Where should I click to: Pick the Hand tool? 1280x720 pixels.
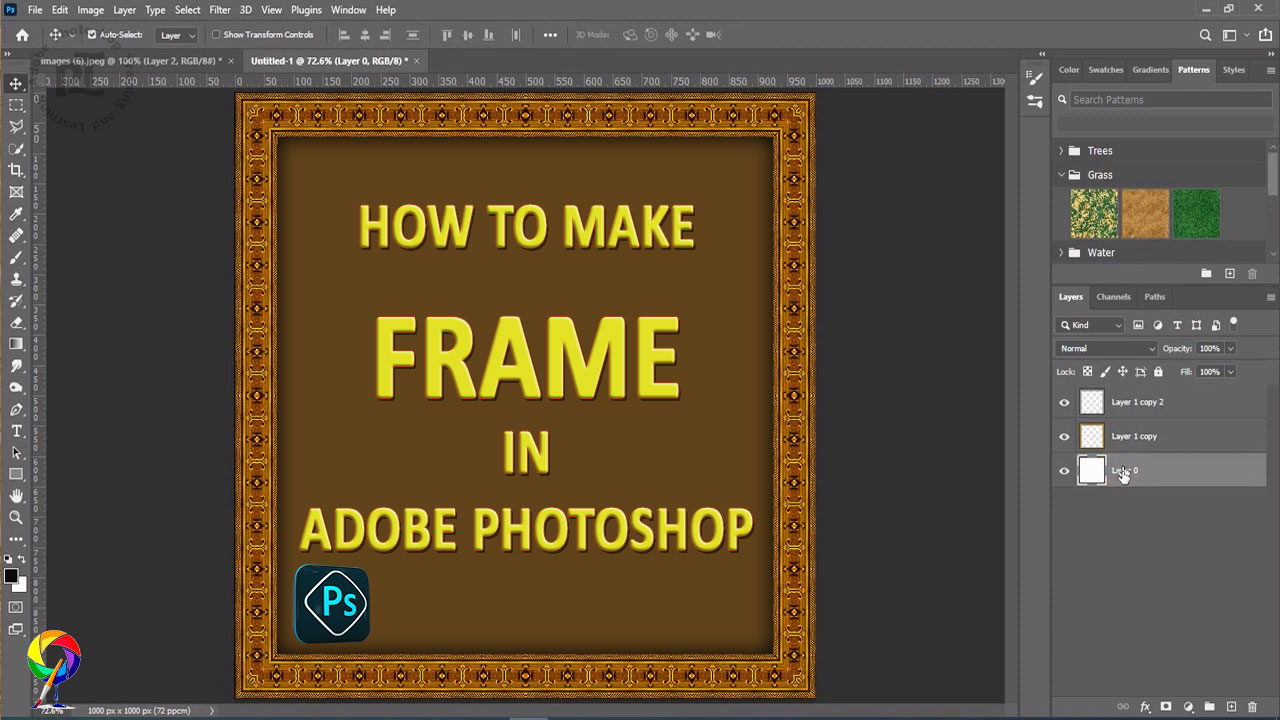(16, 496)
